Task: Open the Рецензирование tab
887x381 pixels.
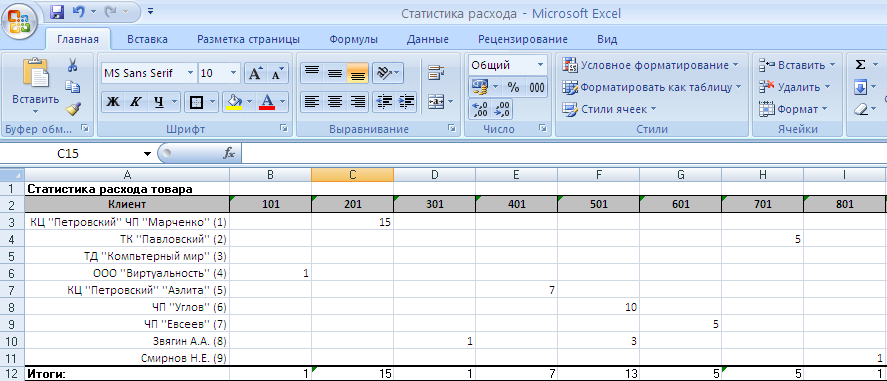Action: 523,40
